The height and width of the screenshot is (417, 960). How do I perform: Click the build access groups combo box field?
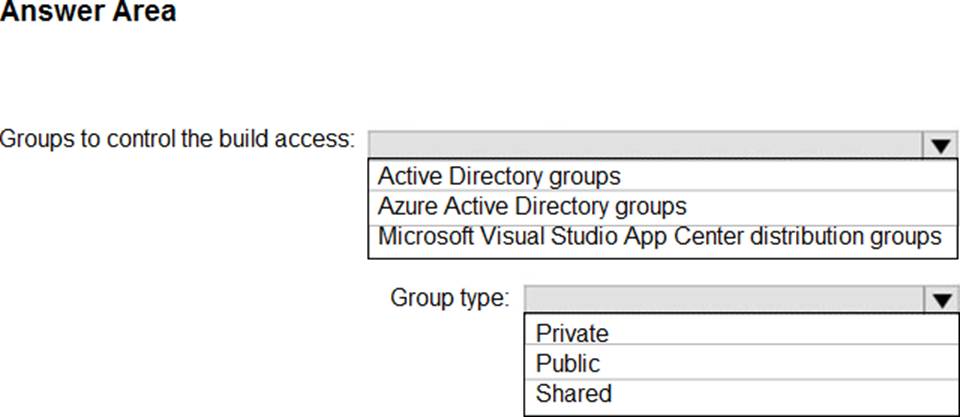tap(645, 145)
